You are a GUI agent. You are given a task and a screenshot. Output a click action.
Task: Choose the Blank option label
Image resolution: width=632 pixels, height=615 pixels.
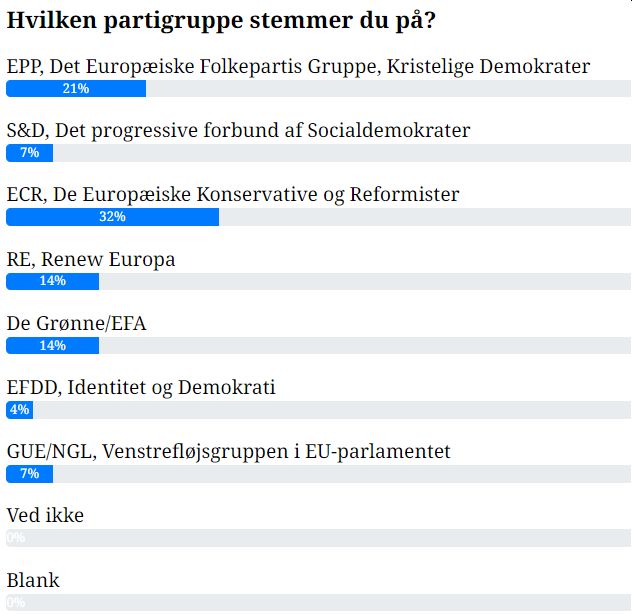[x=33, y=580]
